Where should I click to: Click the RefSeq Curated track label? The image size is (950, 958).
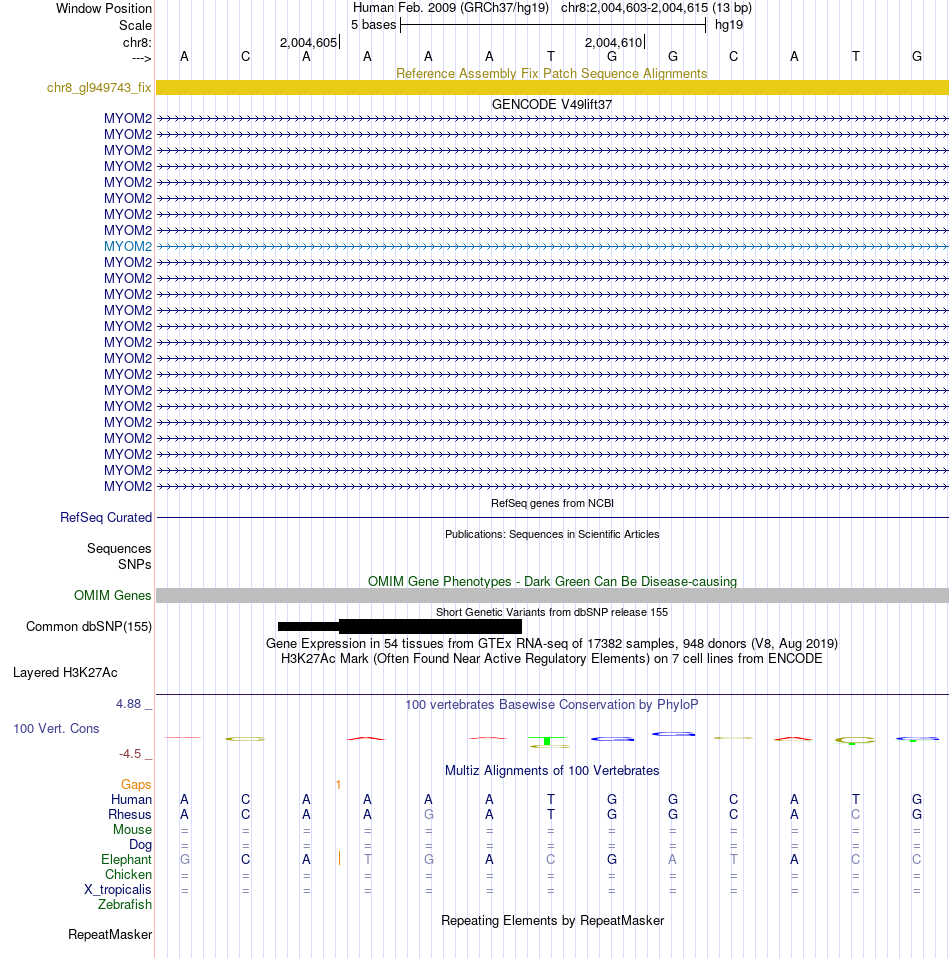coord(106,517)
